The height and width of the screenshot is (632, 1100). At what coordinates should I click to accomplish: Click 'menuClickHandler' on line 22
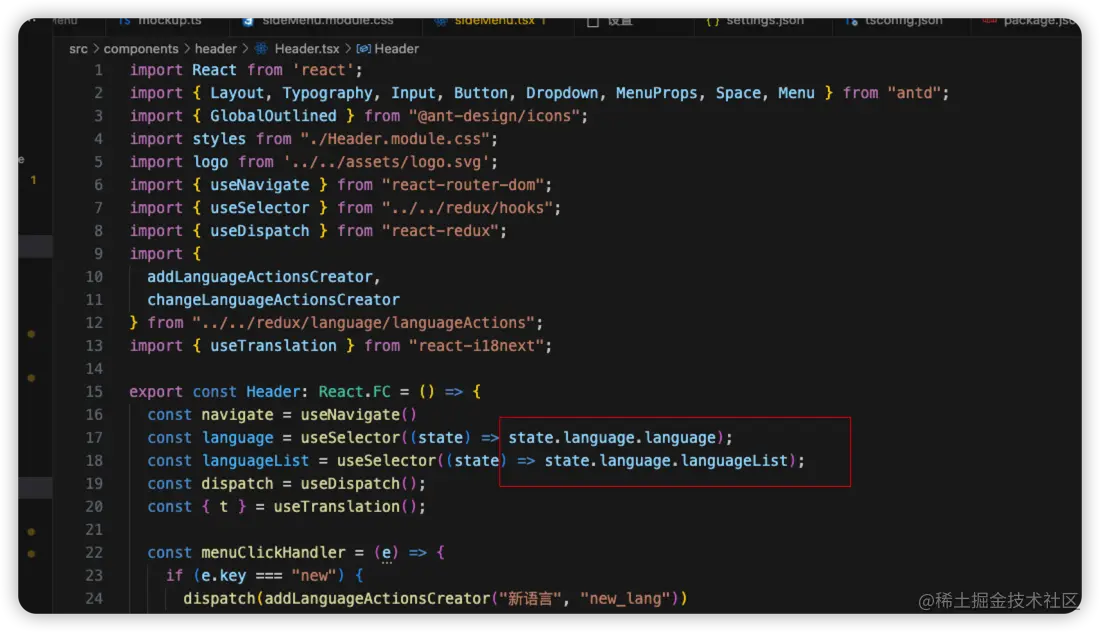(x=273, y=553)
